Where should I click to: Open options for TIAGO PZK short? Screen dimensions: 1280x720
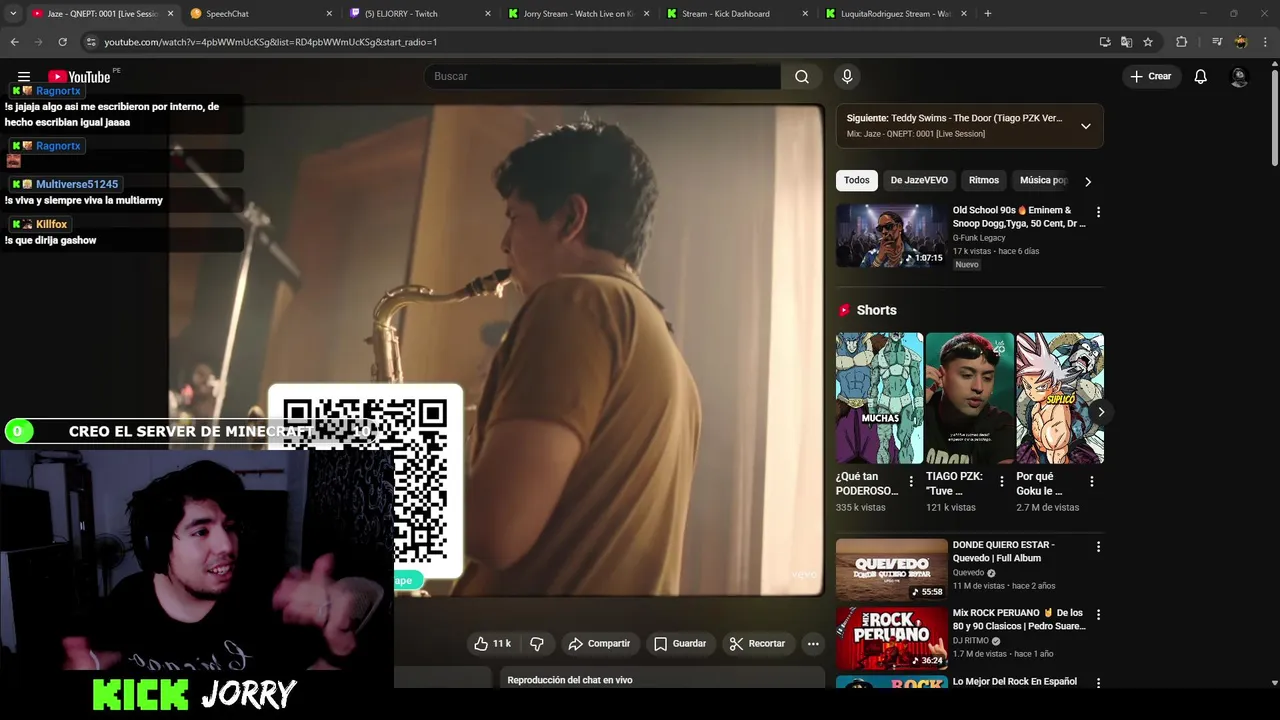point(1002,481)
